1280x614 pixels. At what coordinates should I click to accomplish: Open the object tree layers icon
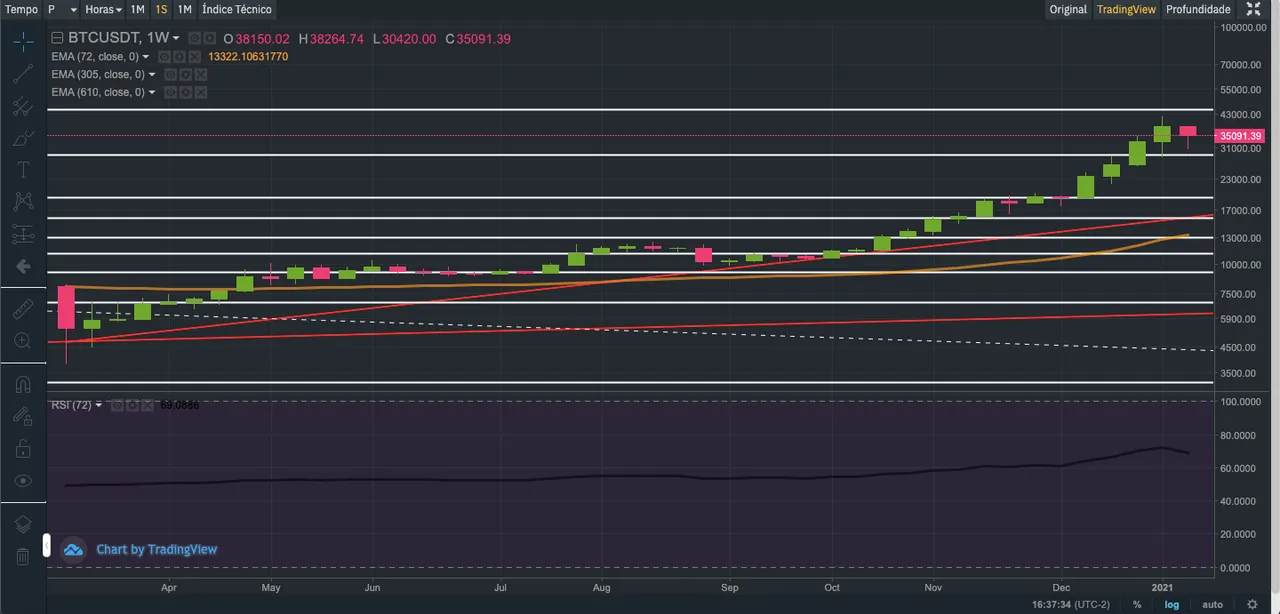[x=23, y=524]
